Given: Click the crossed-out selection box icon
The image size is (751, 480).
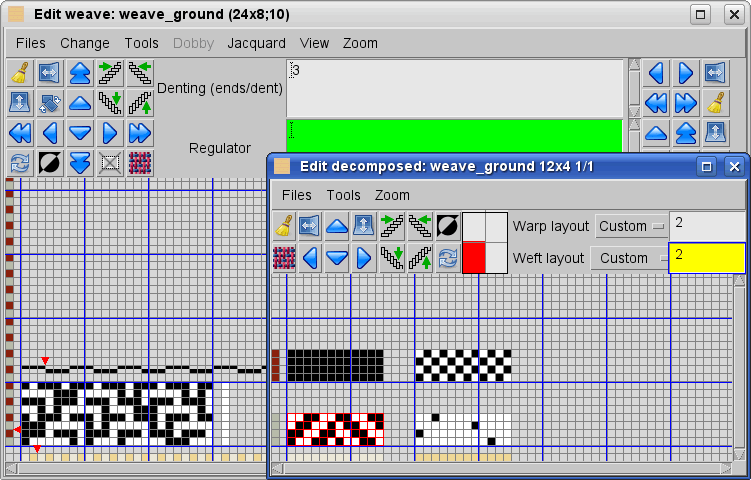Looking at the screenshot, I should [x=110, y=163].
